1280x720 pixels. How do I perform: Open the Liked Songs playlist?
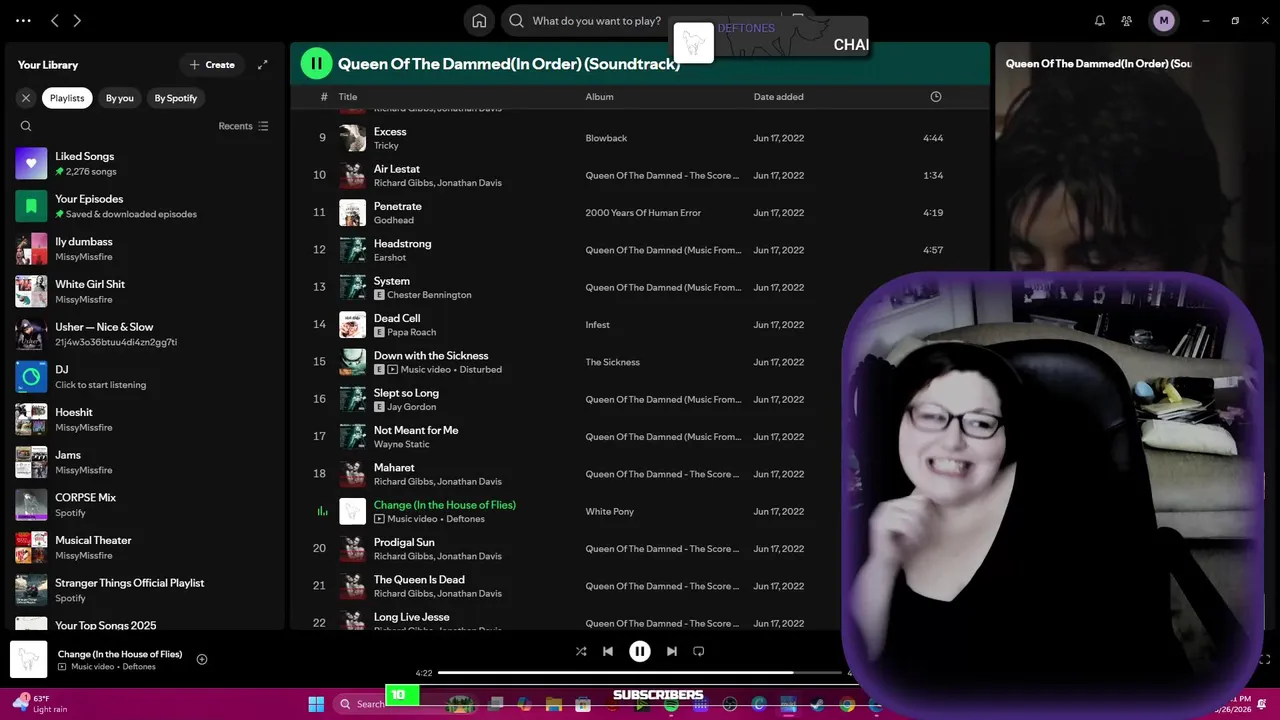coord(146,163)
